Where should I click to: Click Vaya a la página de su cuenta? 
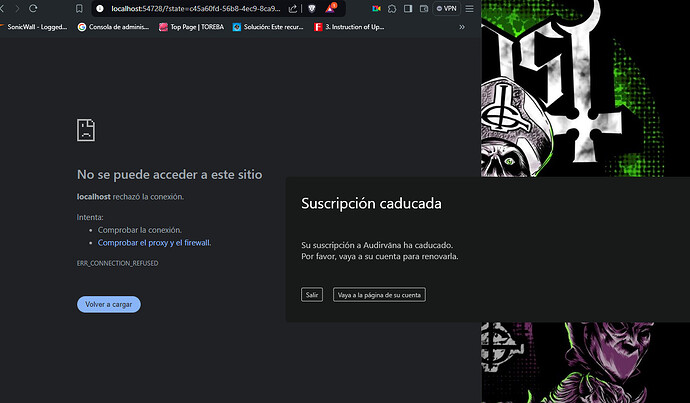point(379,295)
